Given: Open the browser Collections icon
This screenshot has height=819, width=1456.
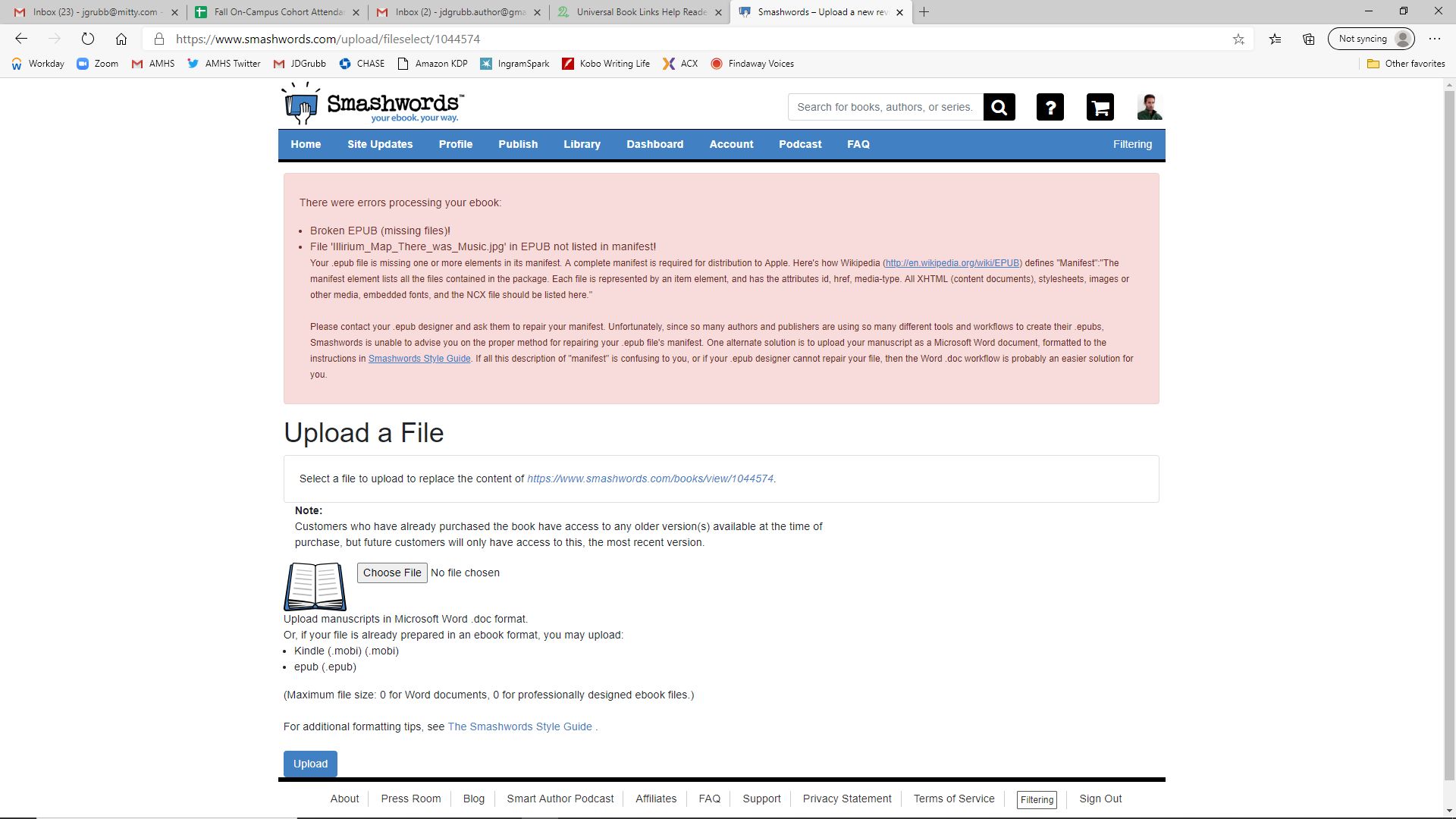Looking at the screenshot, I should 1309,39.
